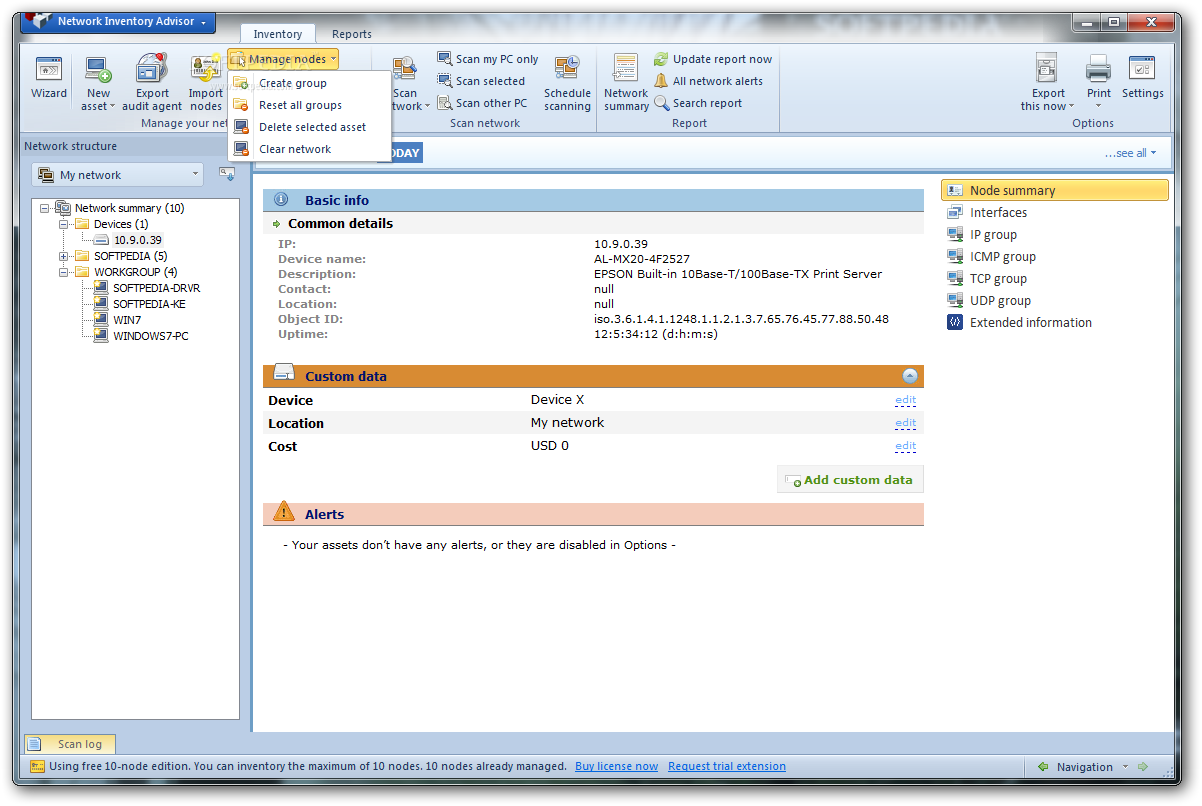Open Network Inventory Advisor application menu
The width and height of the screenshot is (1202, 806).
tap(119, 21)
